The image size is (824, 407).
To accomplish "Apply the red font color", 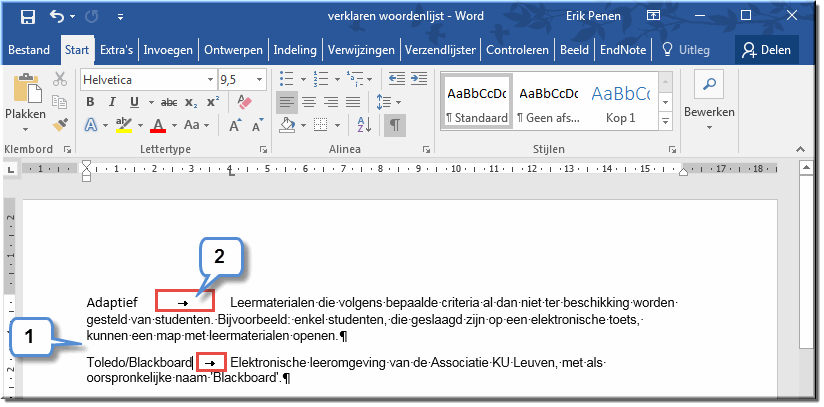I will [x=158, y=125].
